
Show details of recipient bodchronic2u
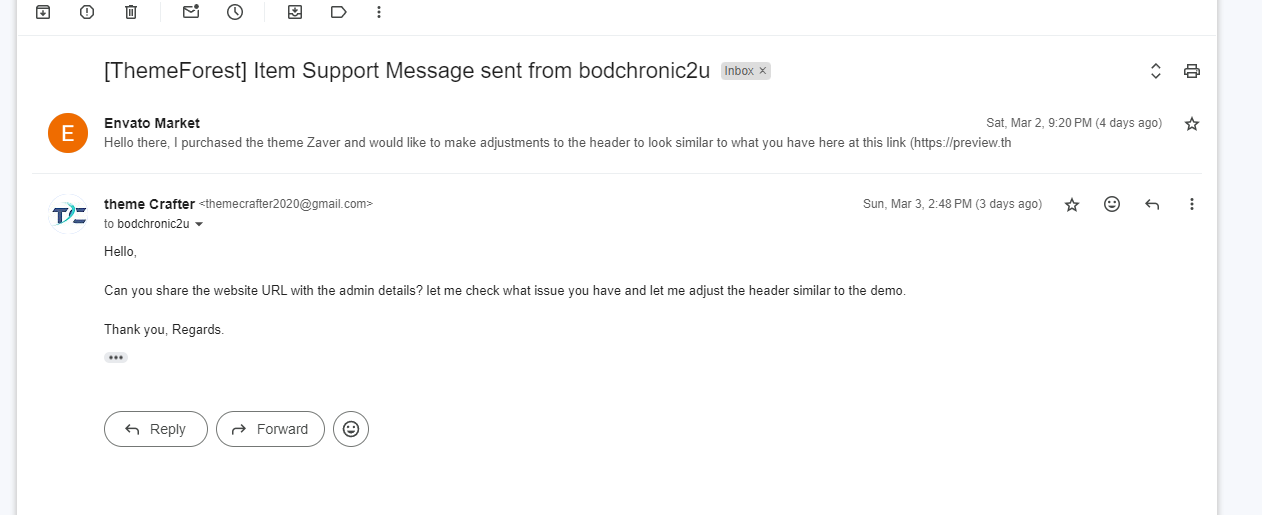[x=198, y=224]
